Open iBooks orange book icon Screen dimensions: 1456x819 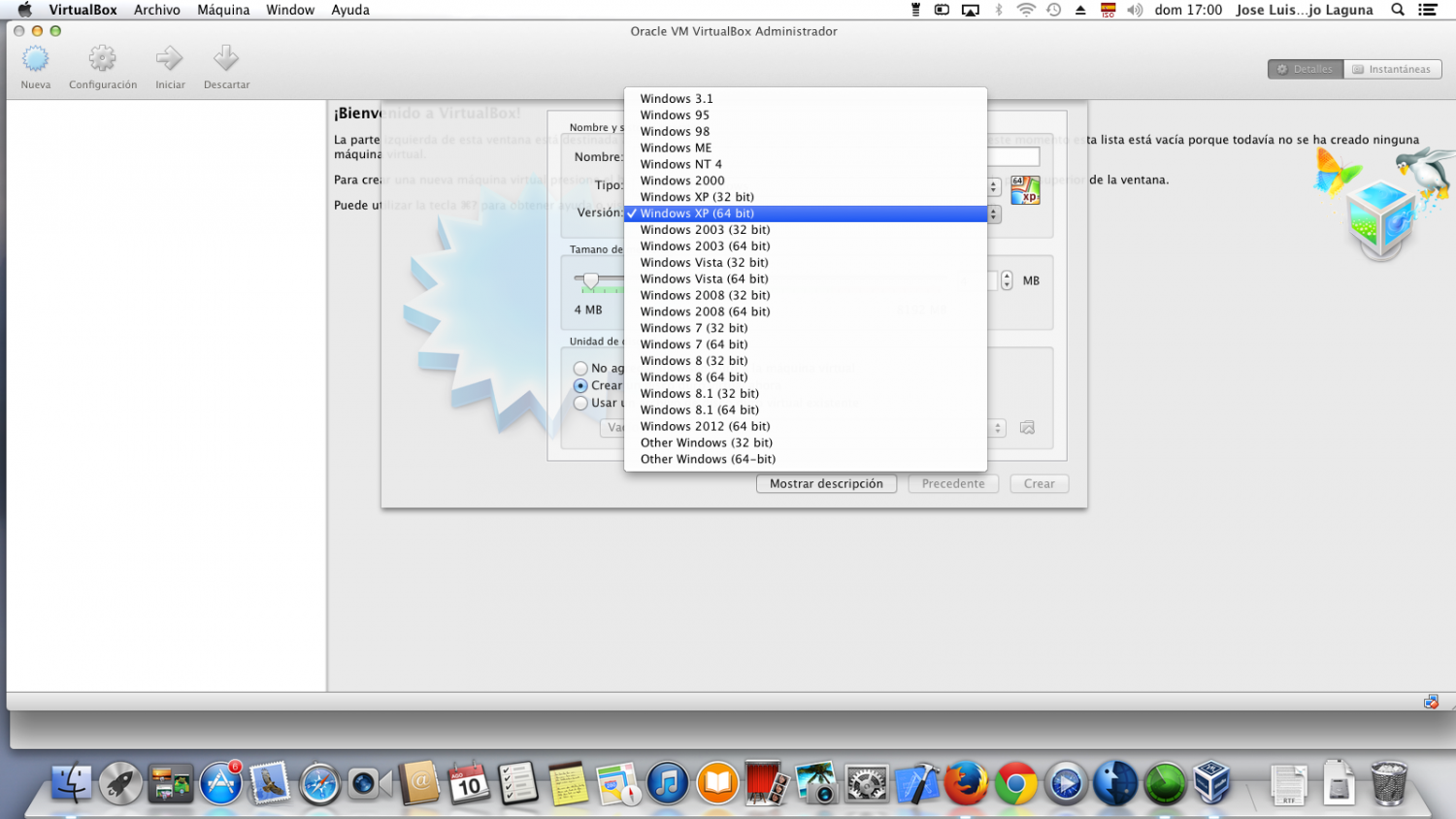coord(717,783)
